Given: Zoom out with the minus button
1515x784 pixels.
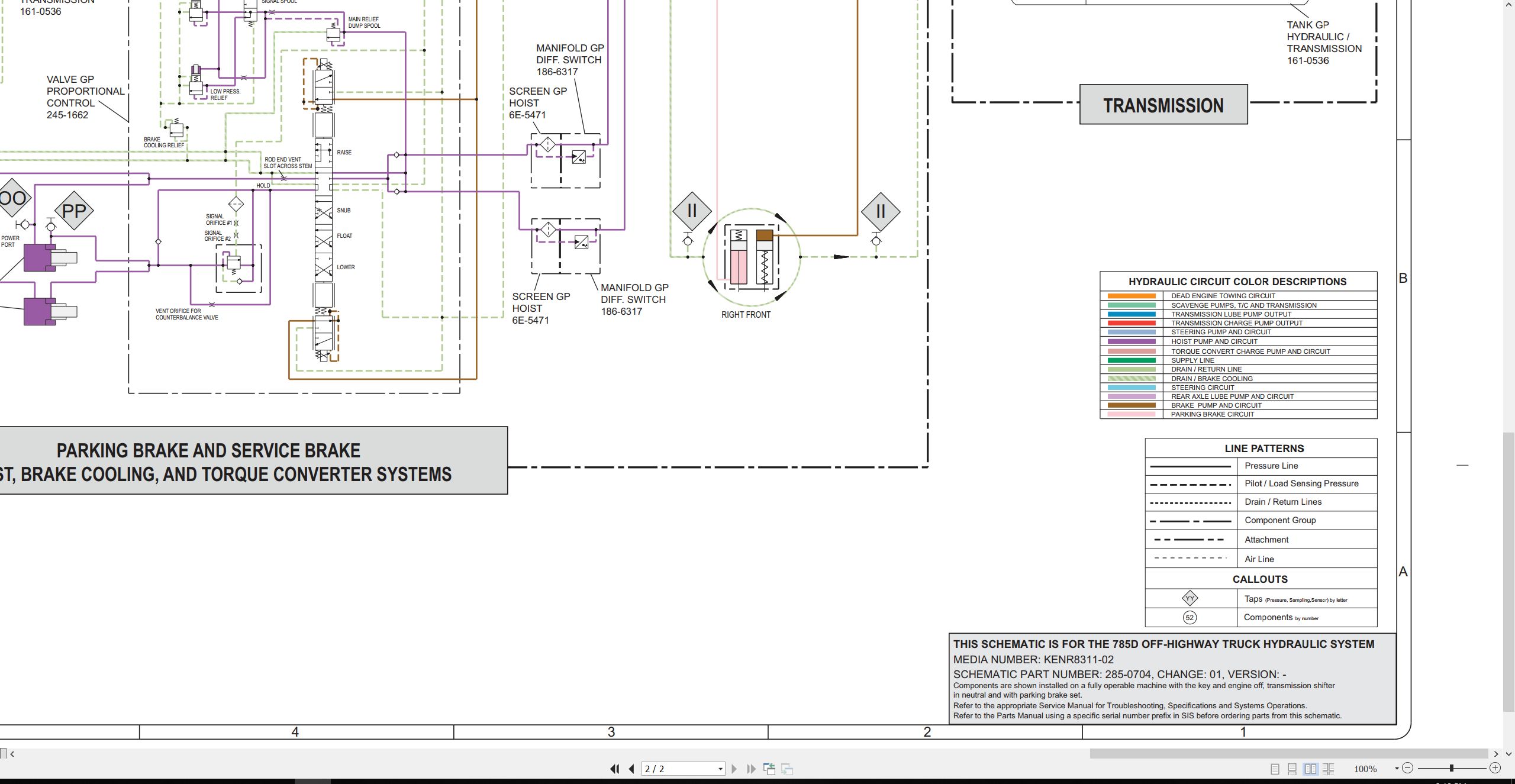Looking at the screenshot, I should click(1408, 768).
